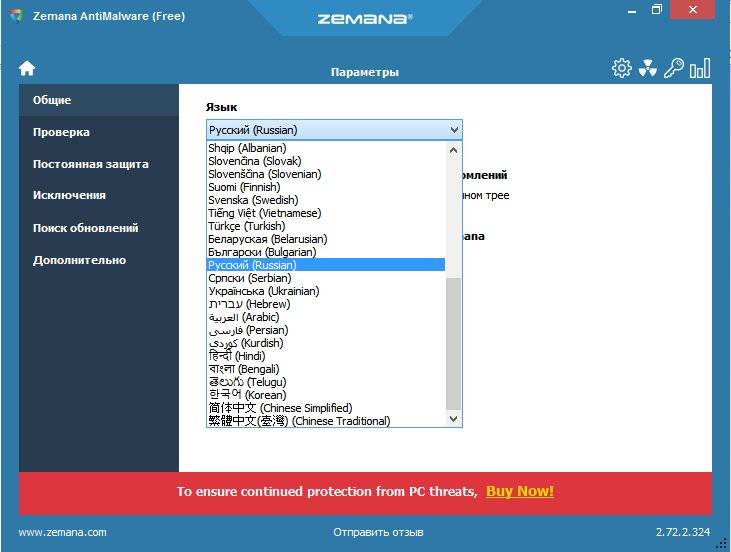Select Suomi (Finnish) language

pyautogui.click(x=326, y=187)
